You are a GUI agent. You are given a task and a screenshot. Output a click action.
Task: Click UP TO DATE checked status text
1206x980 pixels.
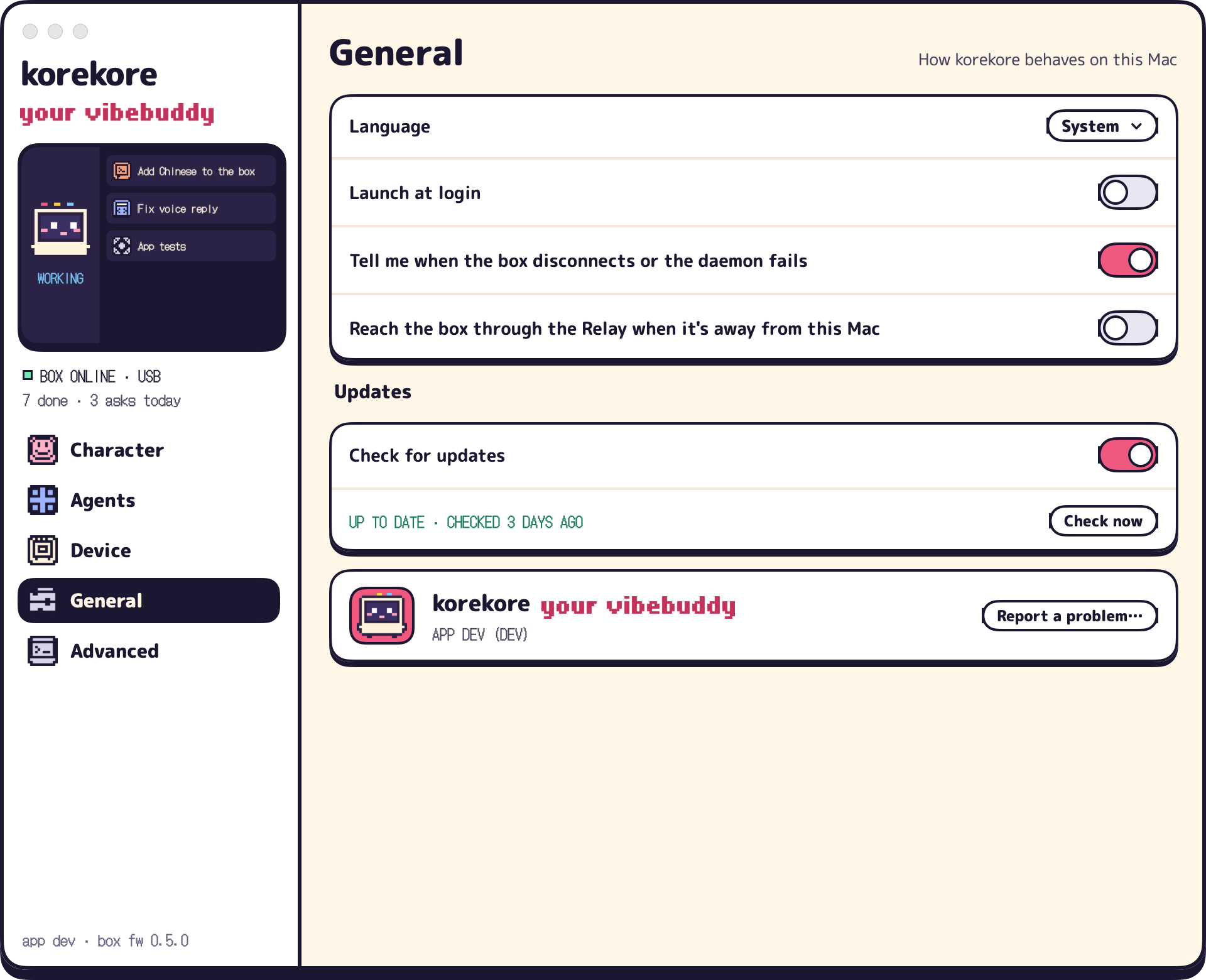click(465, 522)
